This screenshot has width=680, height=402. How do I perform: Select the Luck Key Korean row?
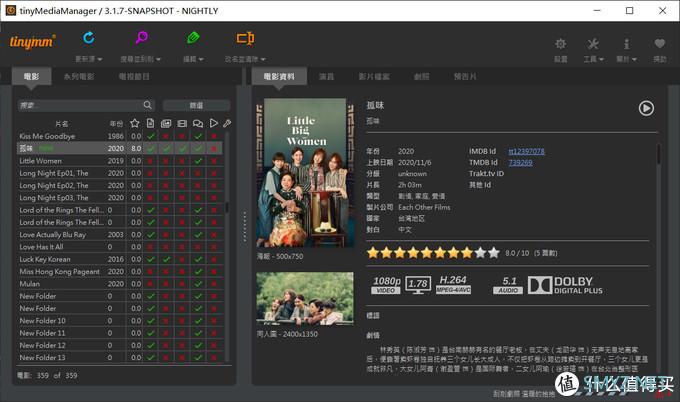(x=120, y=259)
